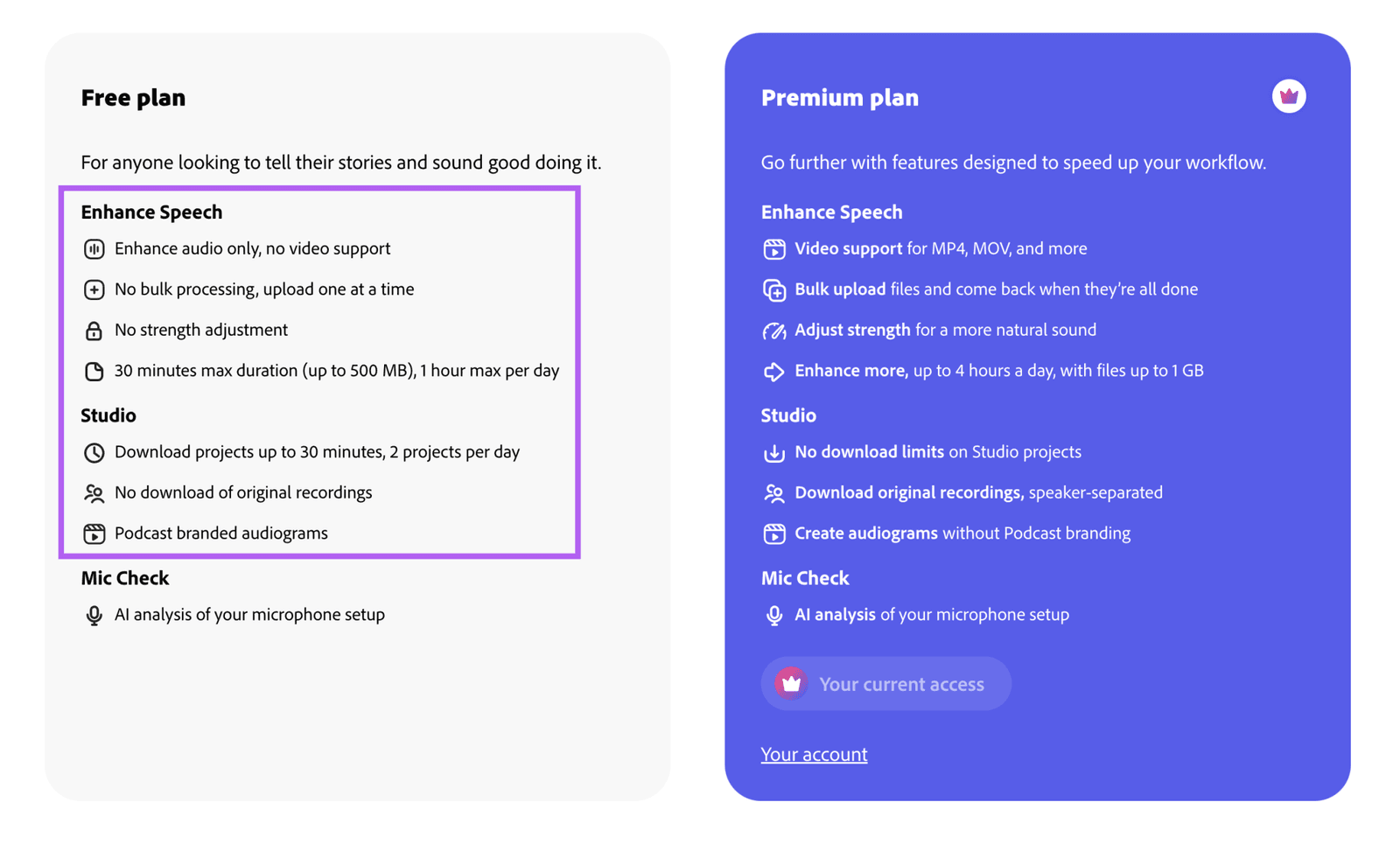The image size is (1400, 844).
Task: Click the Premium plan heading
Action: 839,97
